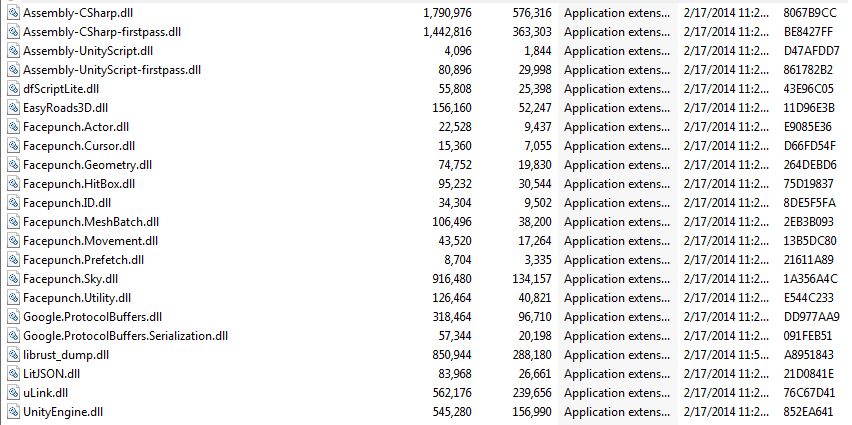Select the Facepunch.Geometry.dll file name
The height and width of the screenshot is (425, 852).
(87, 165)
